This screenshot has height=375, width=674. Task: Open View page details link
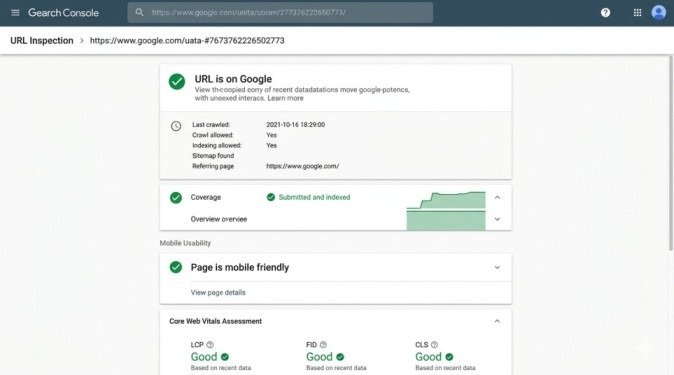(x=218, y=292)
